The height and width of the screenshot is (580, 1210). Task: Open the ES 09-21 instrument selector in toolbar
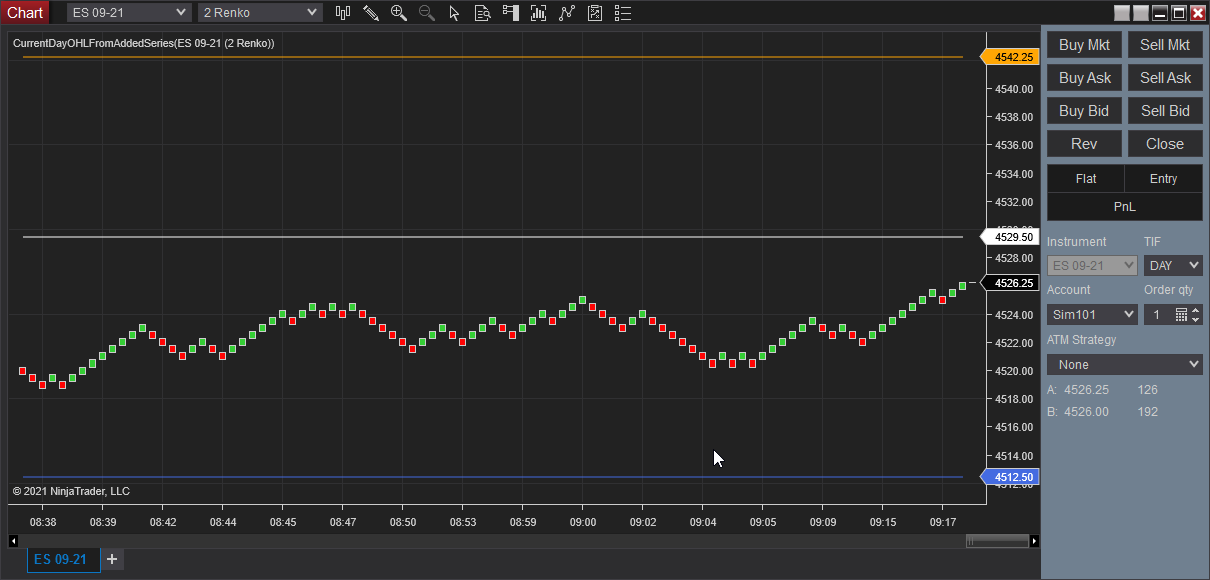(129, 13)
